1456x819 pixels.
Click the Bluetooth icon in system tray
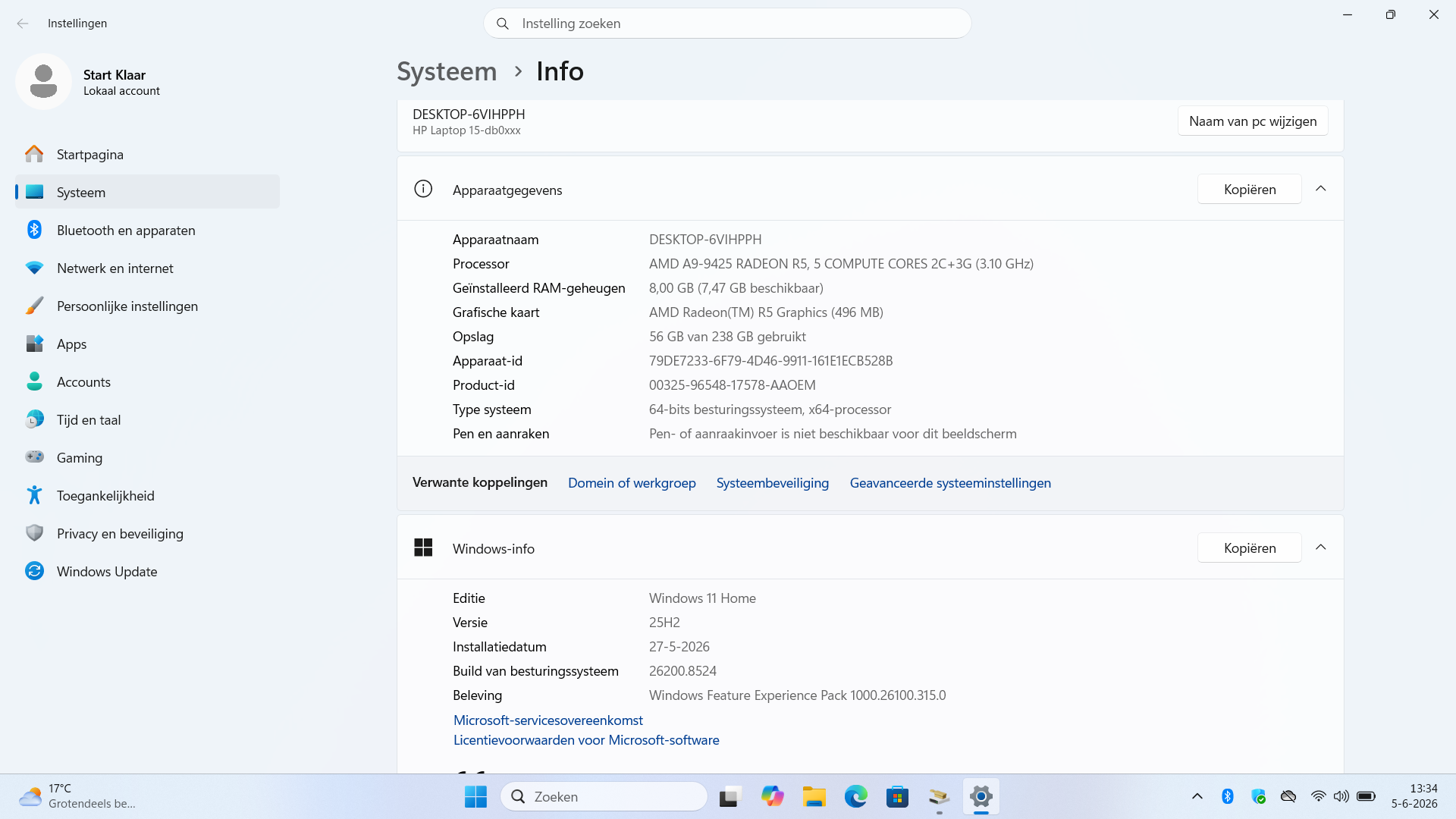(1228, 796)
